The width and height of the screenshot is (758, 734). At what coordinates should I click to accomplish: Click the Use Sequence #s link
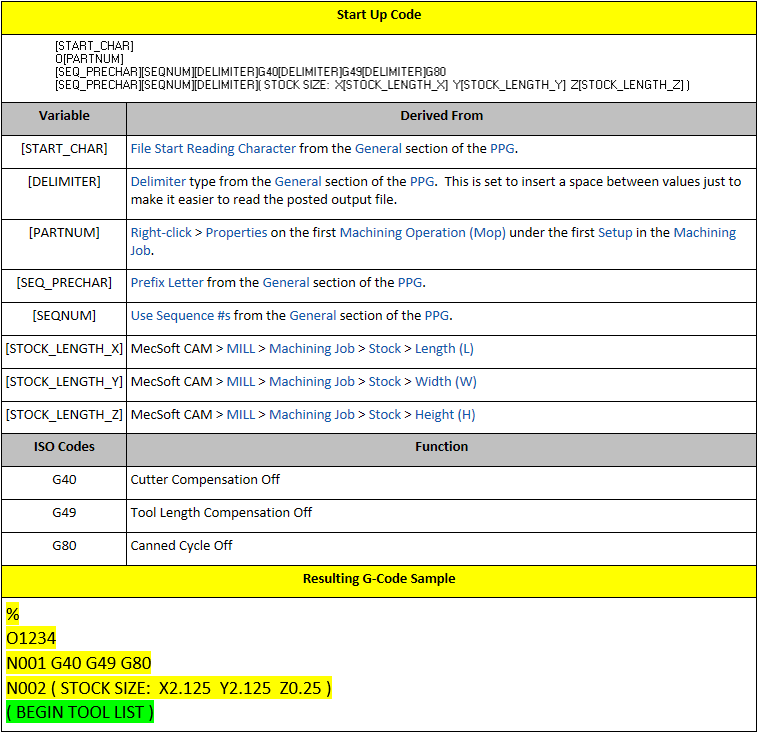click(180, 315)
